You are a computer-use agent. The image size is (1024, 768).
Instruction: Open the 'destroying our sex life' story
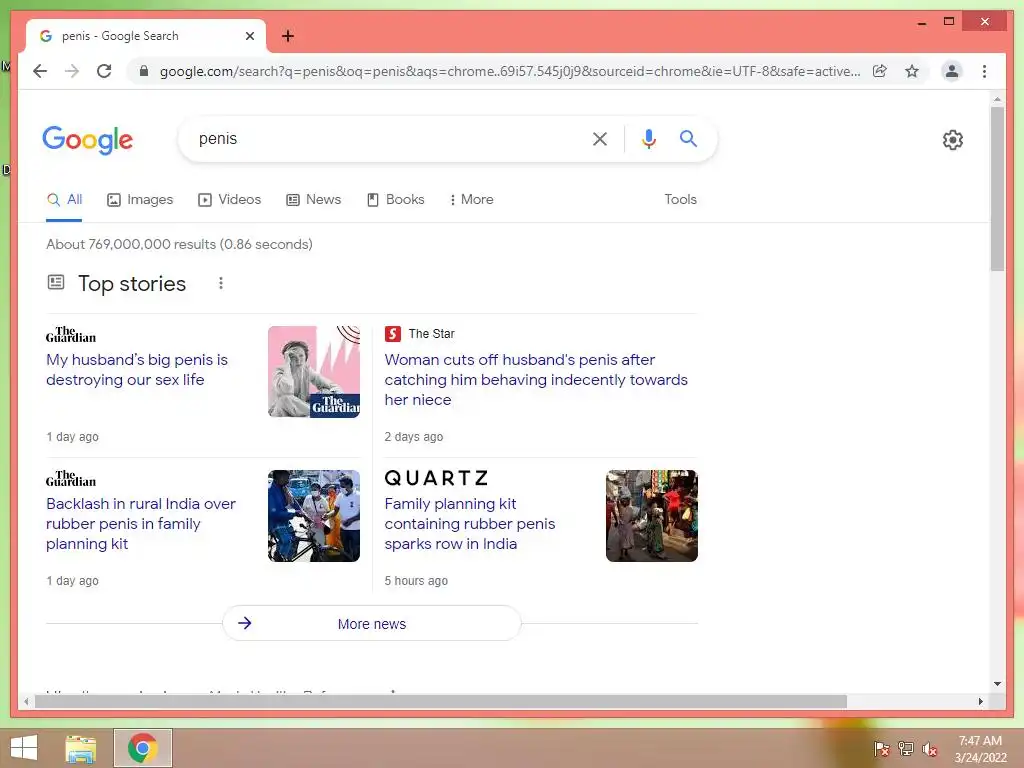click(137, 370)
